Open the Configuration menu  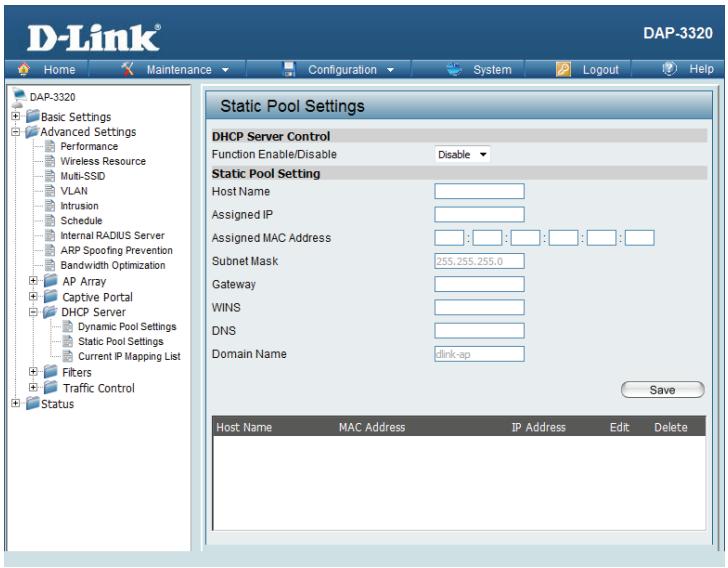click(x=342, y=70)
